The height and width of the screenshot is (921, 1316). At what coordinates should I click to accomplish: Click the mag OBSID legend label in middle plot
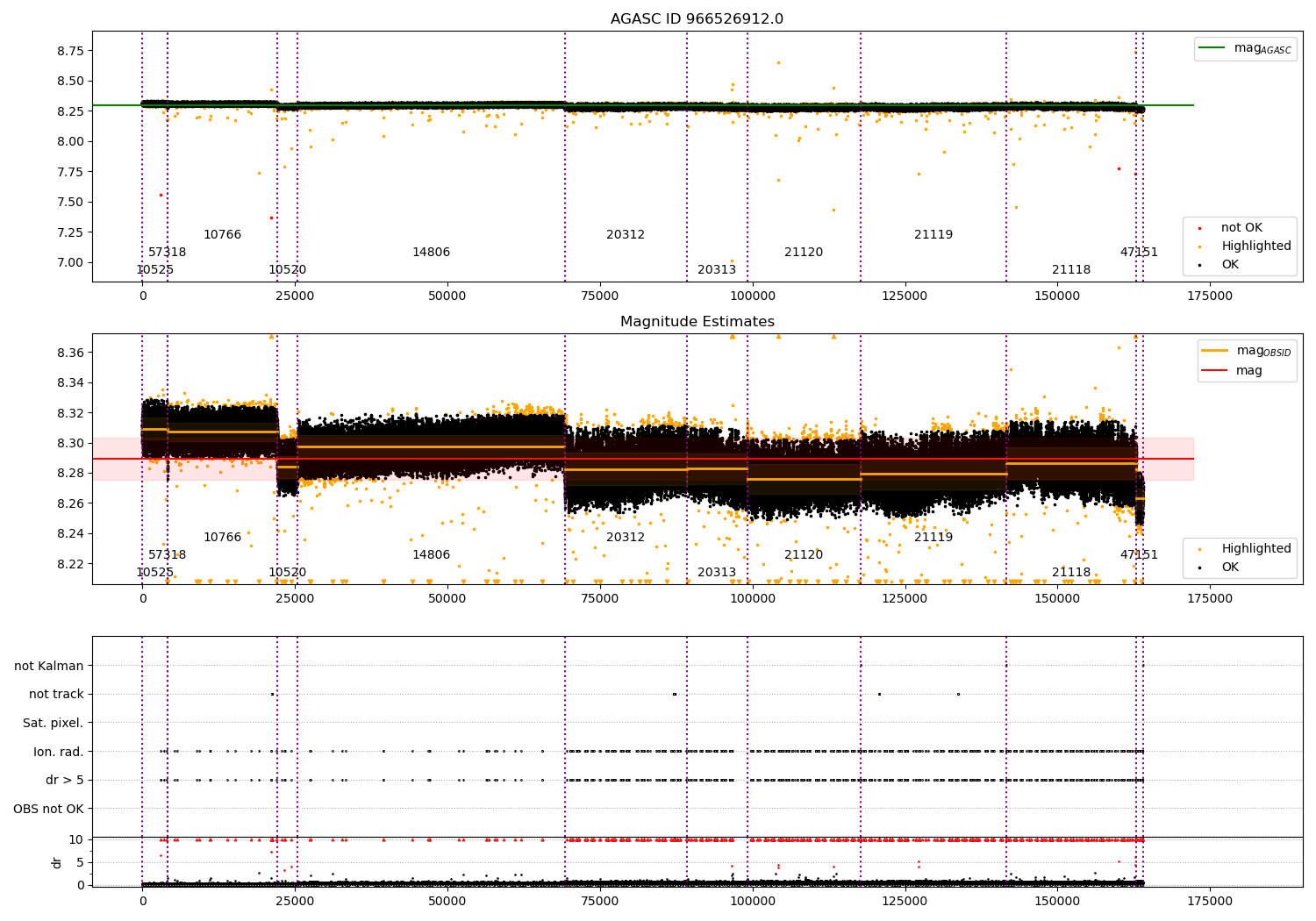(1264, 352)
